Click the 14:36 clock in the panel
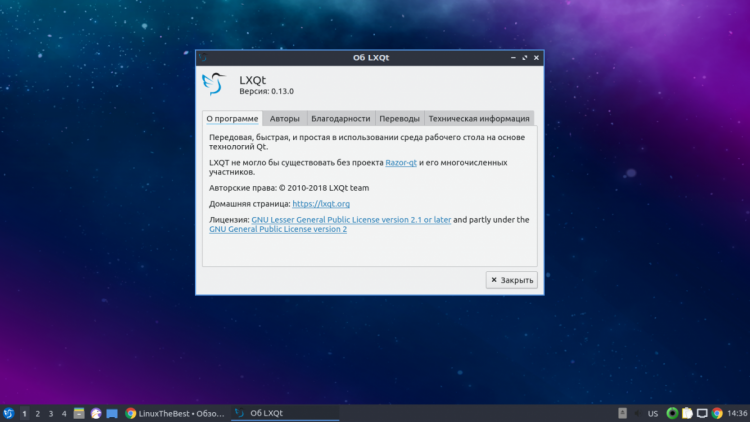Viewport: 750px width, 422px height. click(737, 413)
